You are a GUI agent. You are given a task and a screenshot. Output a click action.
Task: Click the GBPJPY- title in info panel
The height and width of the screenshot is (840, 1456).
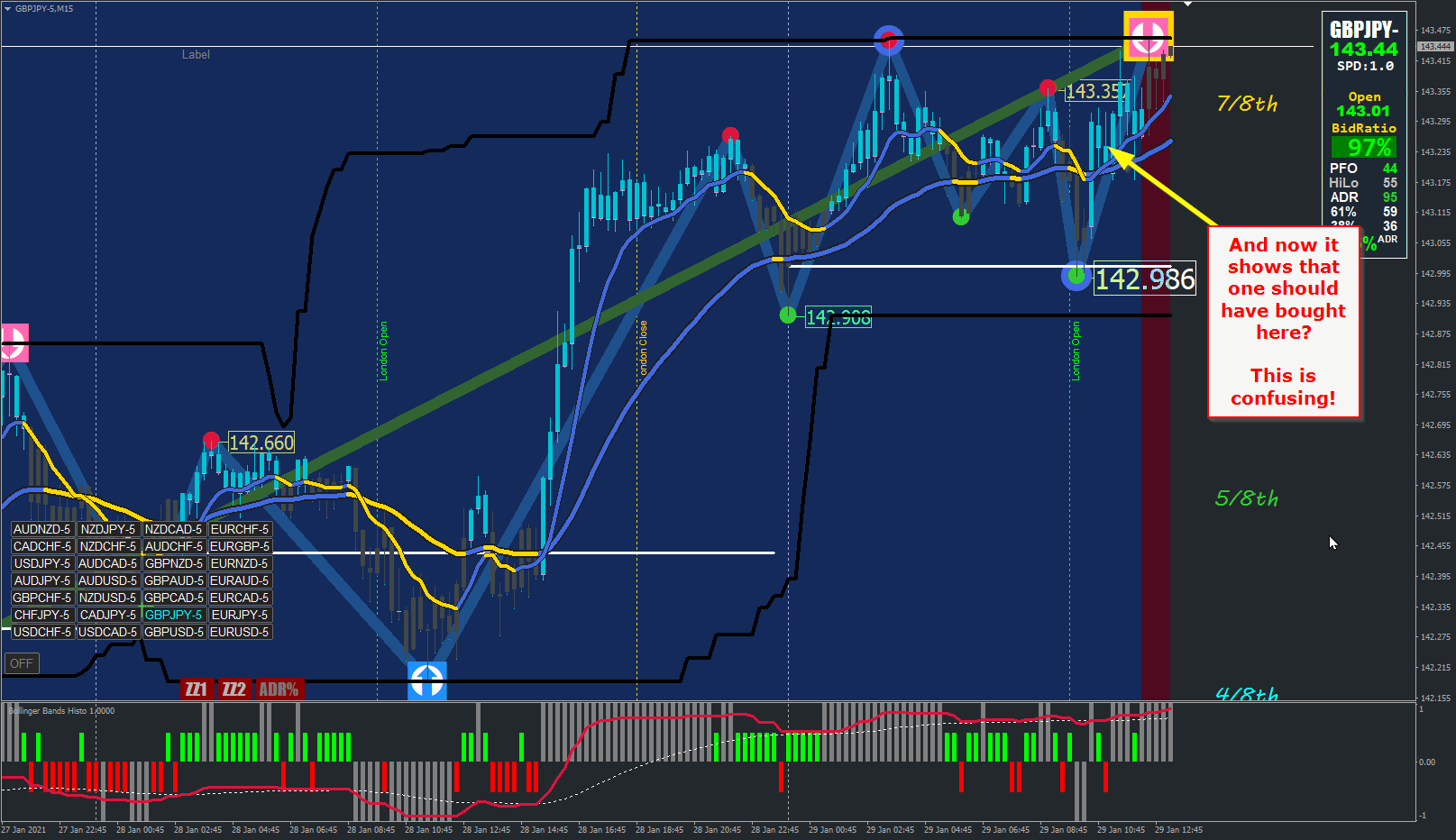[1364, 29]
